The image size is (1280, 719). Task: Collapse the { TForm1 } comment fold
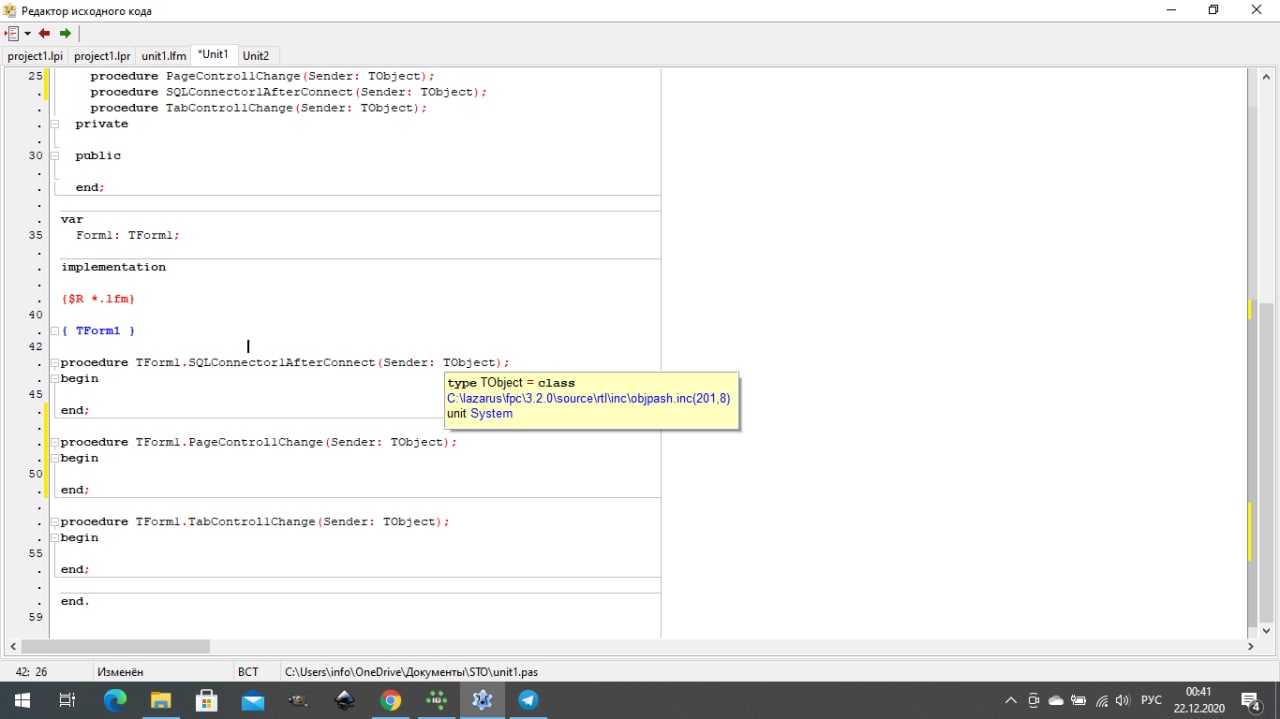tap(54, 331)
